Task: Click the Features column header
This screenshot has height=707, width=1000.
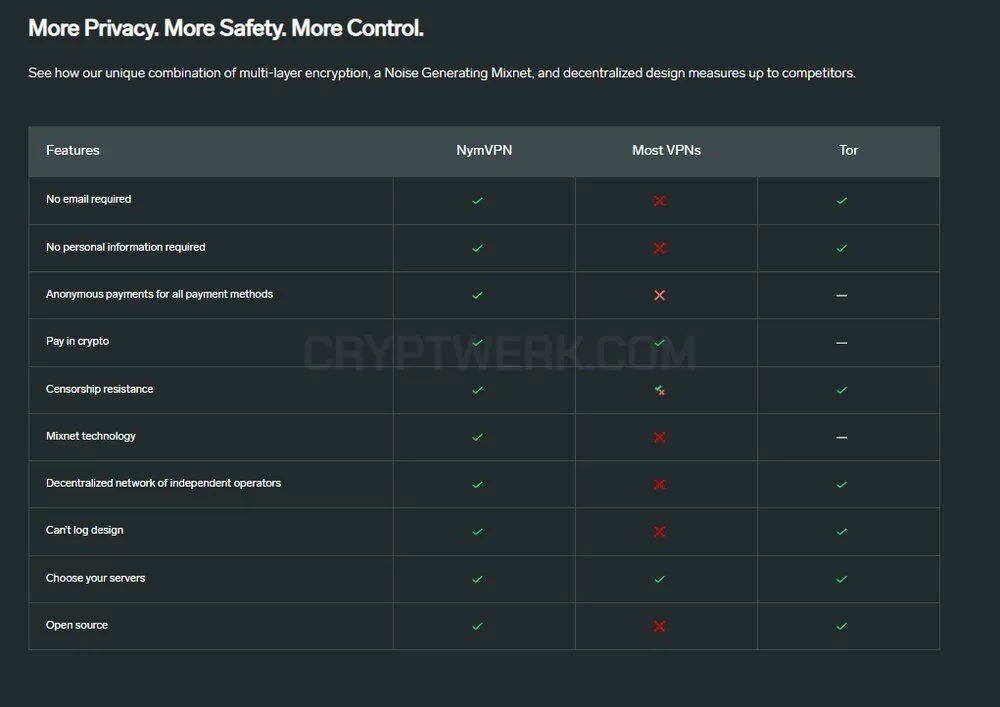Action: [73, 150]
